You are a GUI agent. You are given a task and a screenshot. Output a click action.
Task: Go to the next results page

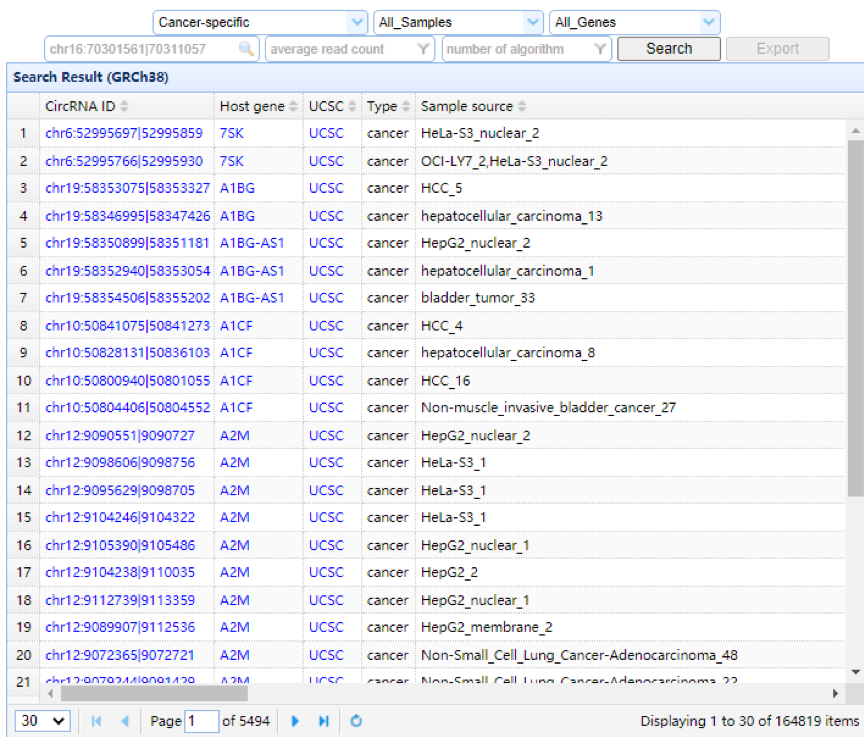[296, 721]
